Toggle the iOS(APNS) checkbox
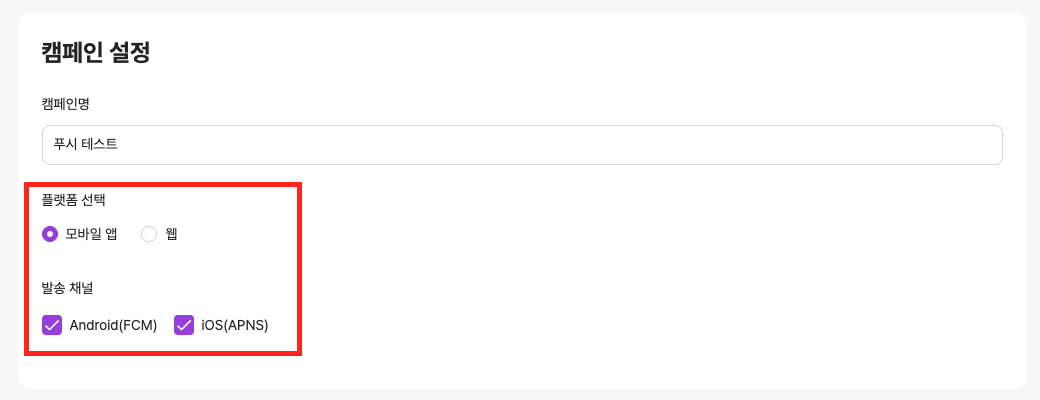Image resolution: width=1040 pixels, height=400 pixels. click(x=184, y=325)
